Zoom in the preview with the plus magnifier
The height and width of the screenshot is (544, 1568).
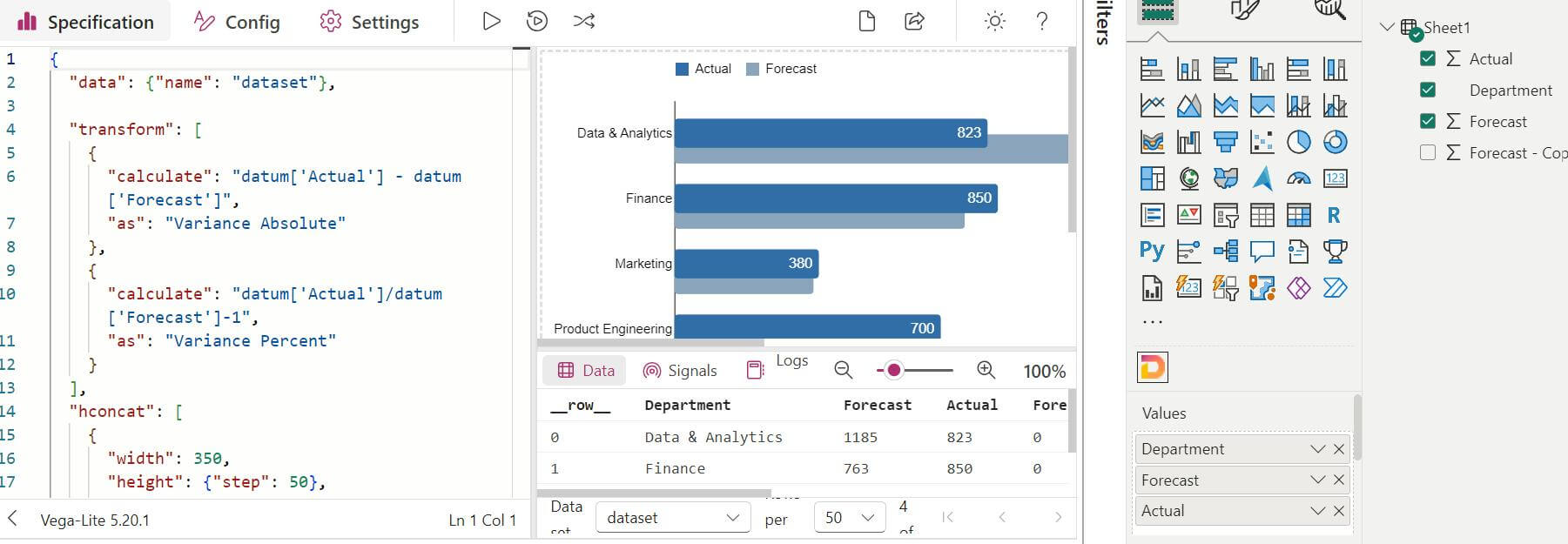986,370
